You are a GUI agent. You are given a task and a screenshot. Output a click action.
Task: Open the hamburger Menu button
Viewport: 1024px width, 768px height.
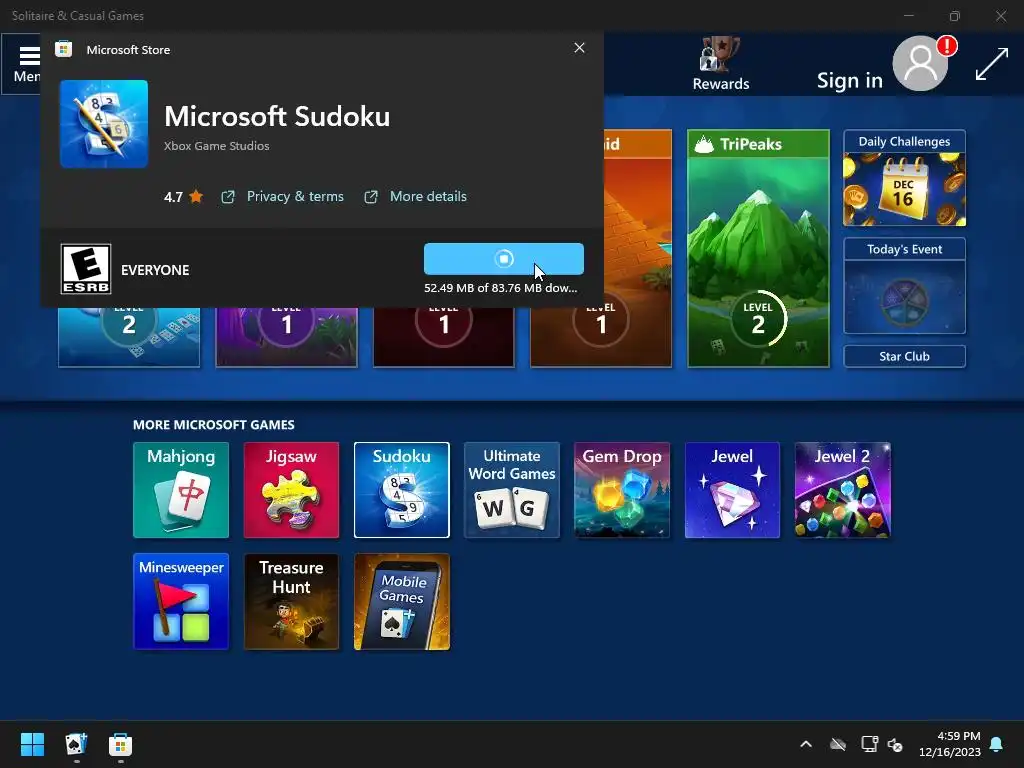point(22,64)
